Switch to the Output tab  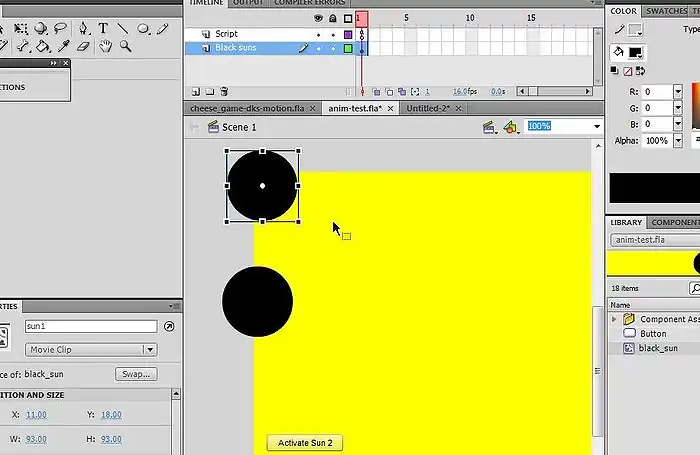pos(246,4)
